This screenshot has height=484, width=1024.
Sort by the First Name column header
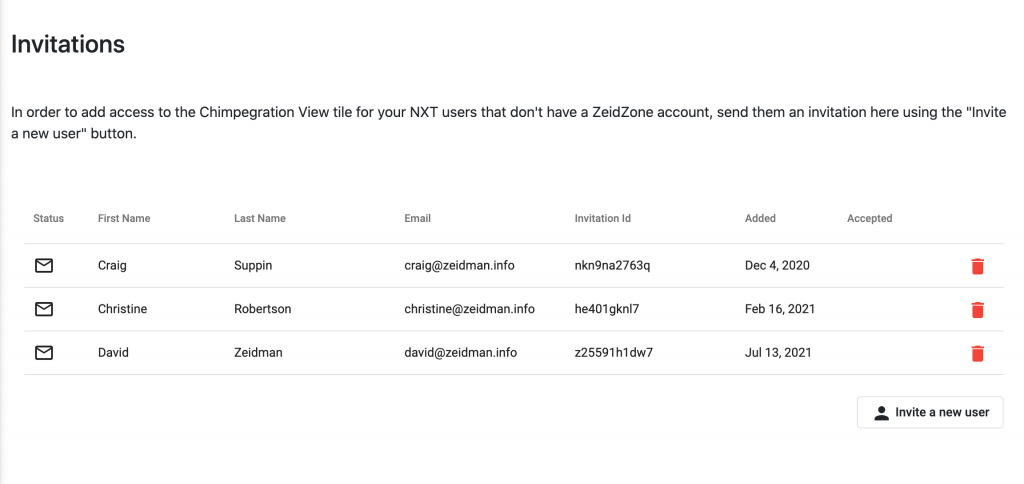click(x=124, y=218)
